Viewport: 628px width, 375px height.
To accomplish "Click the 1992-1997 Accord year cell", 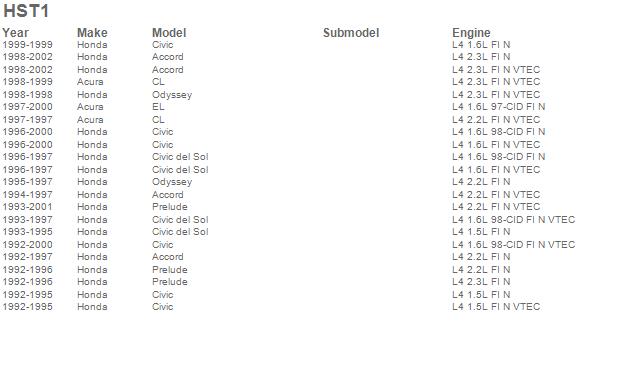I will click(28, 257).
